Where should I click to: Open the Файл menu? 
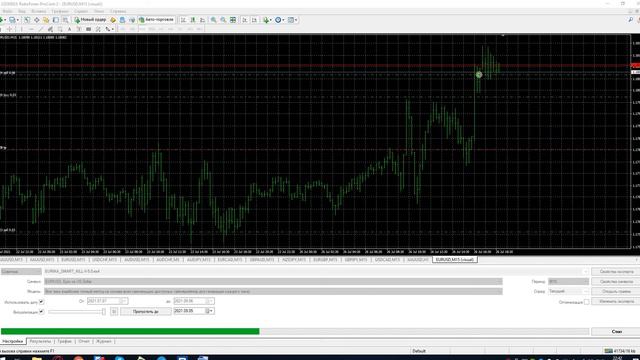[7, 11]
